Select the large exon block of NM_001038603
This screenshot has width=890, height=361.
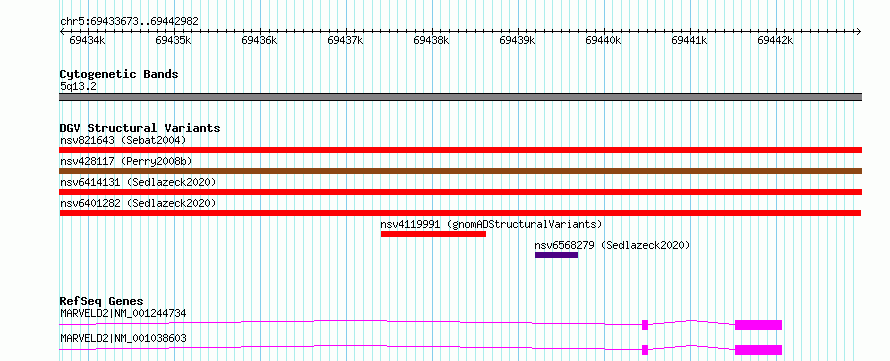[x=758, y=350]
